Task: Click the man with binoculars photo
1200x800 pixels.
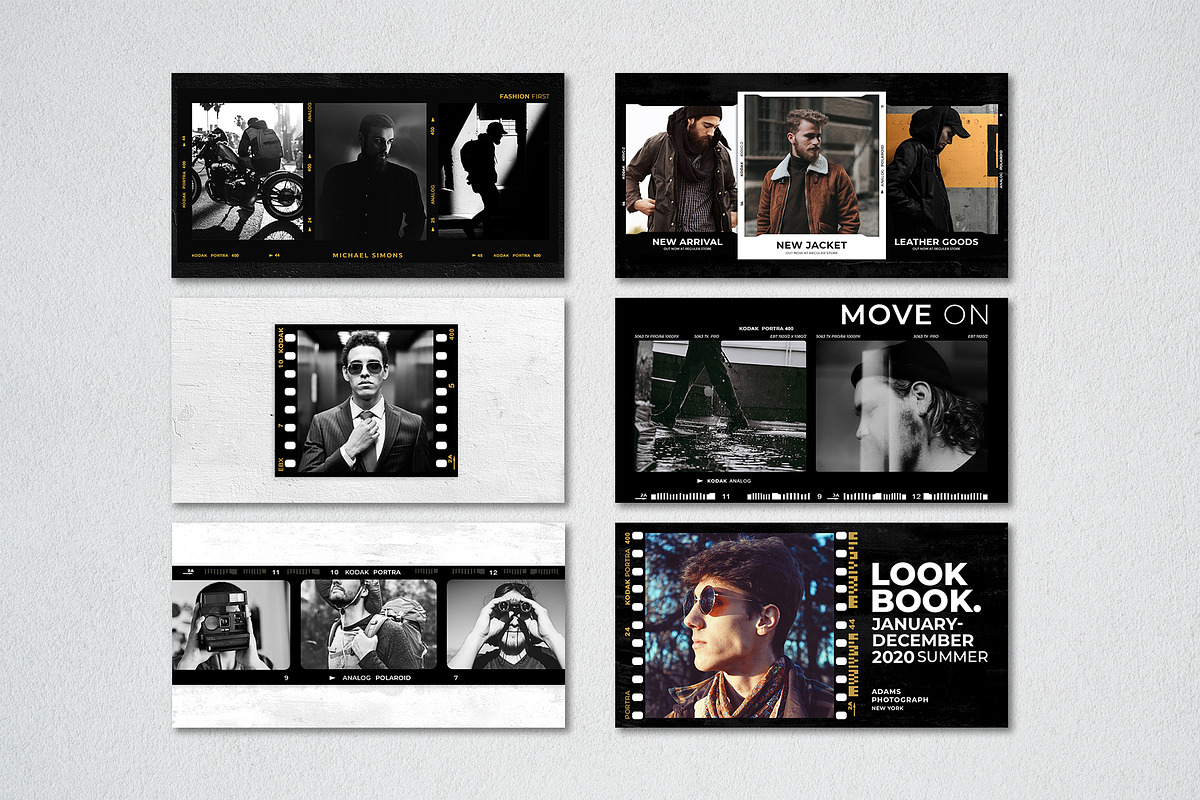Action: (x=506, y=625)
